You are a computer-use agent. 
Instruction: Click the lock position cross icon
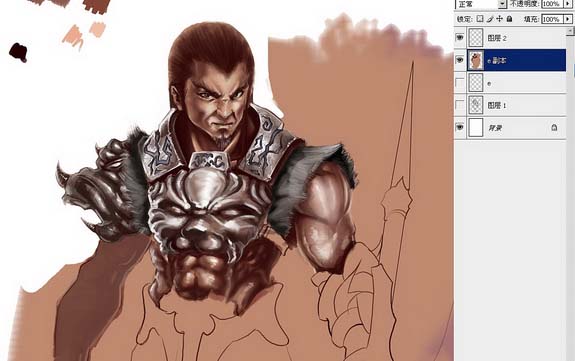(x=499, y=19)
